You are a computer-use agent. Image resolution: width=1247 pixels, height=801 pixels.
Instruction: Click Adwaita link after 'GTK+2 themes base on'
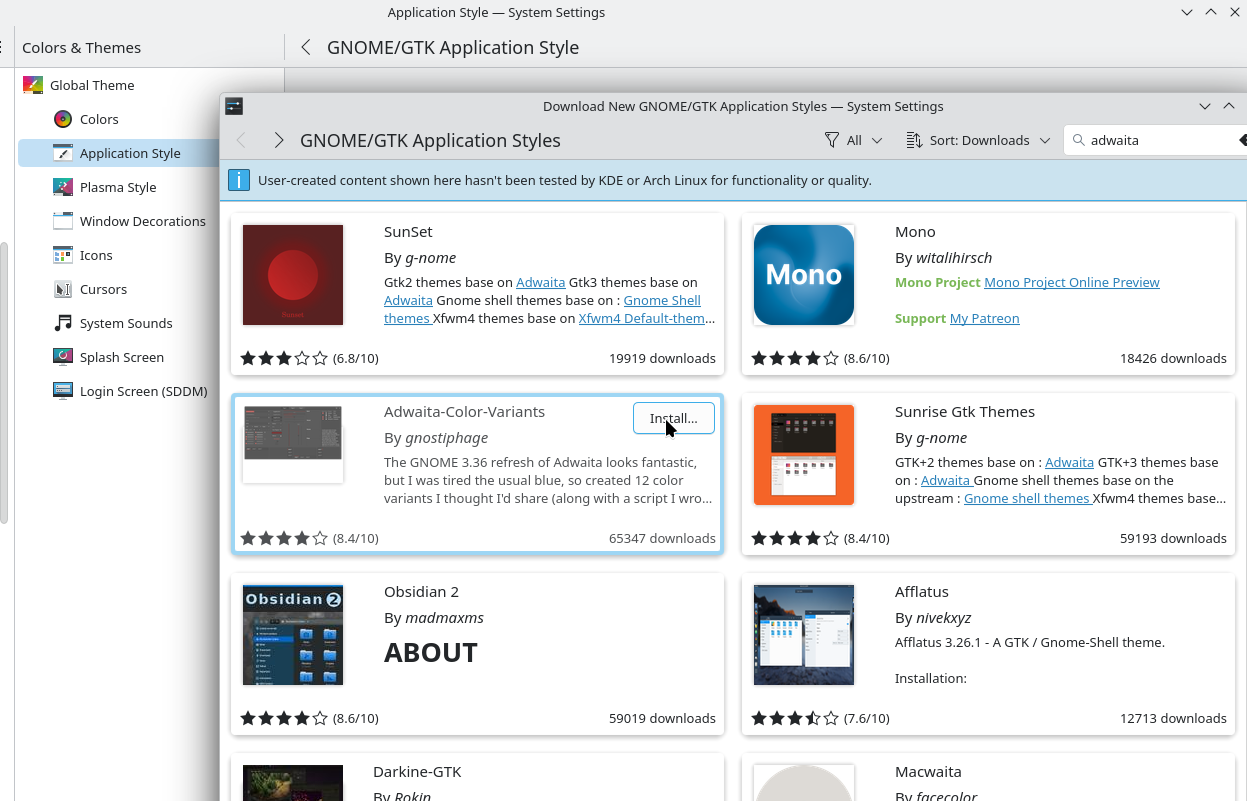click(1069, 462)
